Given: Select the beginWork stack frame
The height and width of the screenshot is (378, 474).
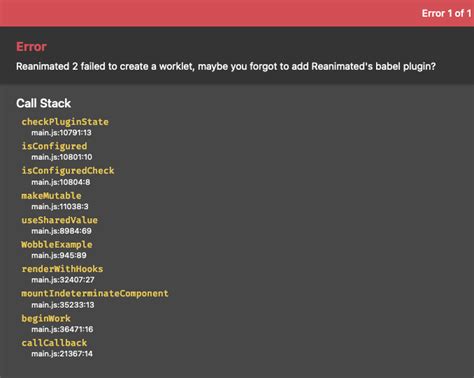Looking at the screenshot, I should coord(46,318).
